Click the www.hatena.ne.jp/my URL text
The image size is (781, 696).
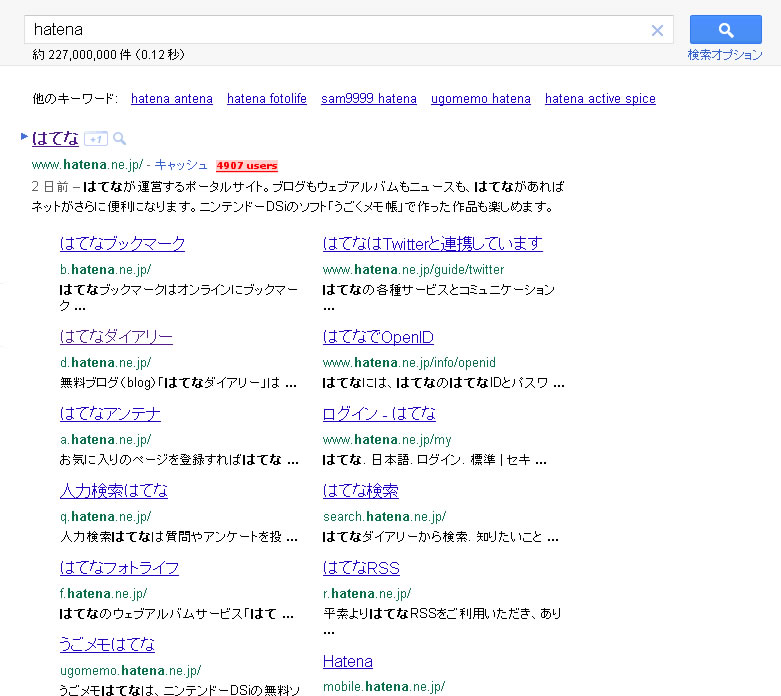[387, 440]
